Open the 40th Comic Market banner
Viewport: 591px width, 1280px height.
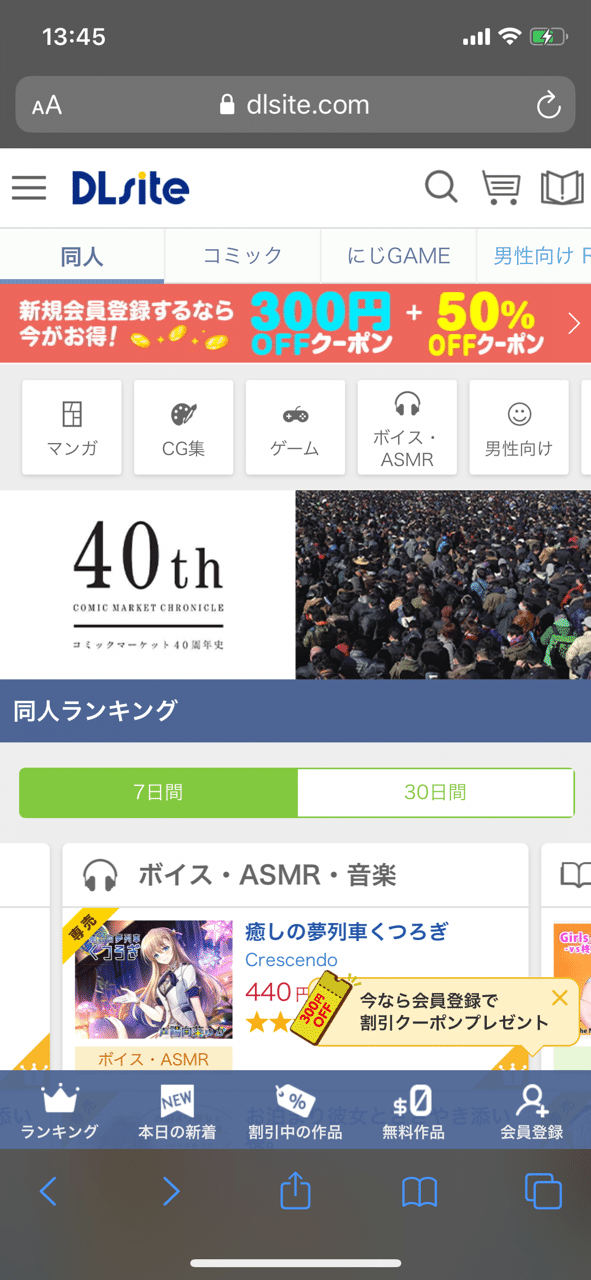(x=295, y=585)
